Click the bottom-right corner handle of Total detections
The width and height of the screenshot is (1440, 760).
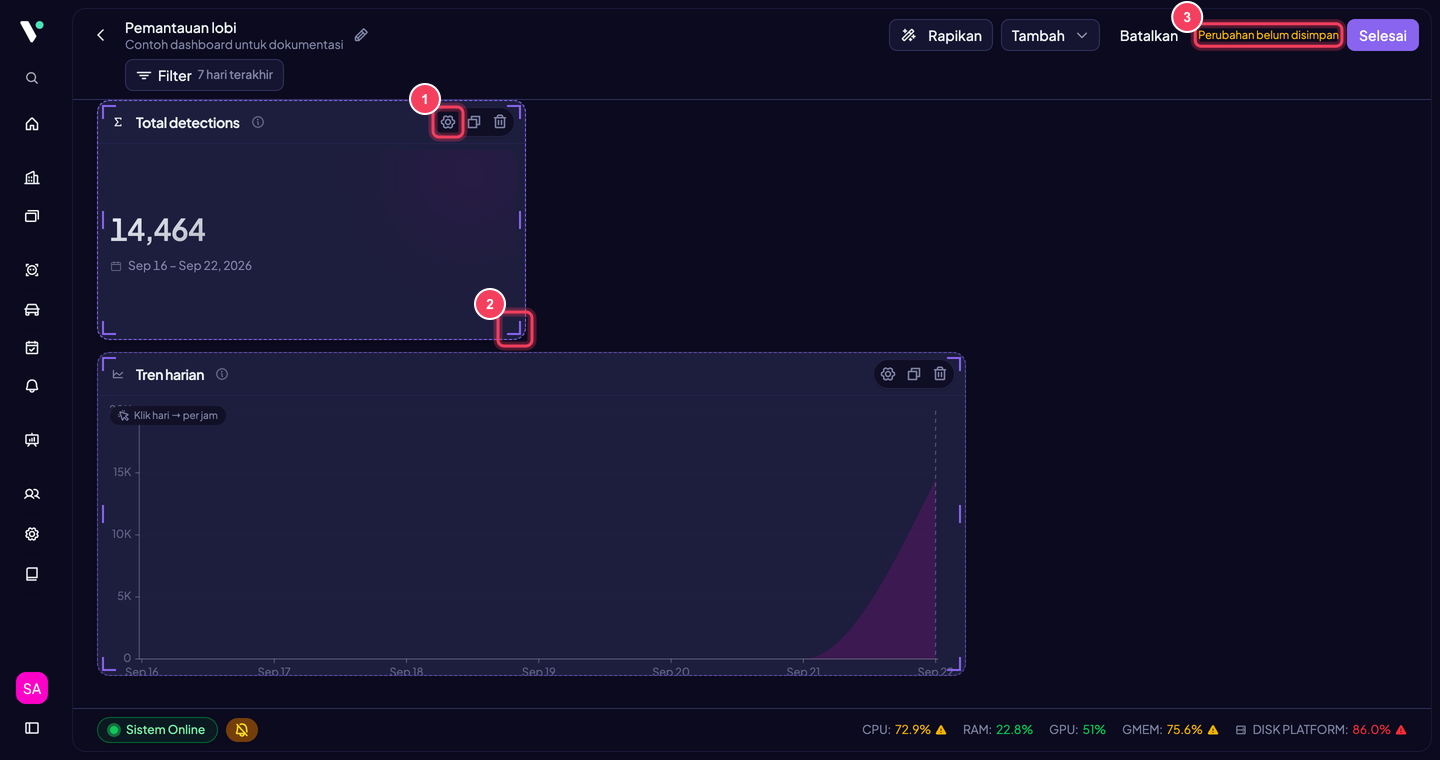pyautogui.click(x=515, y=328)
